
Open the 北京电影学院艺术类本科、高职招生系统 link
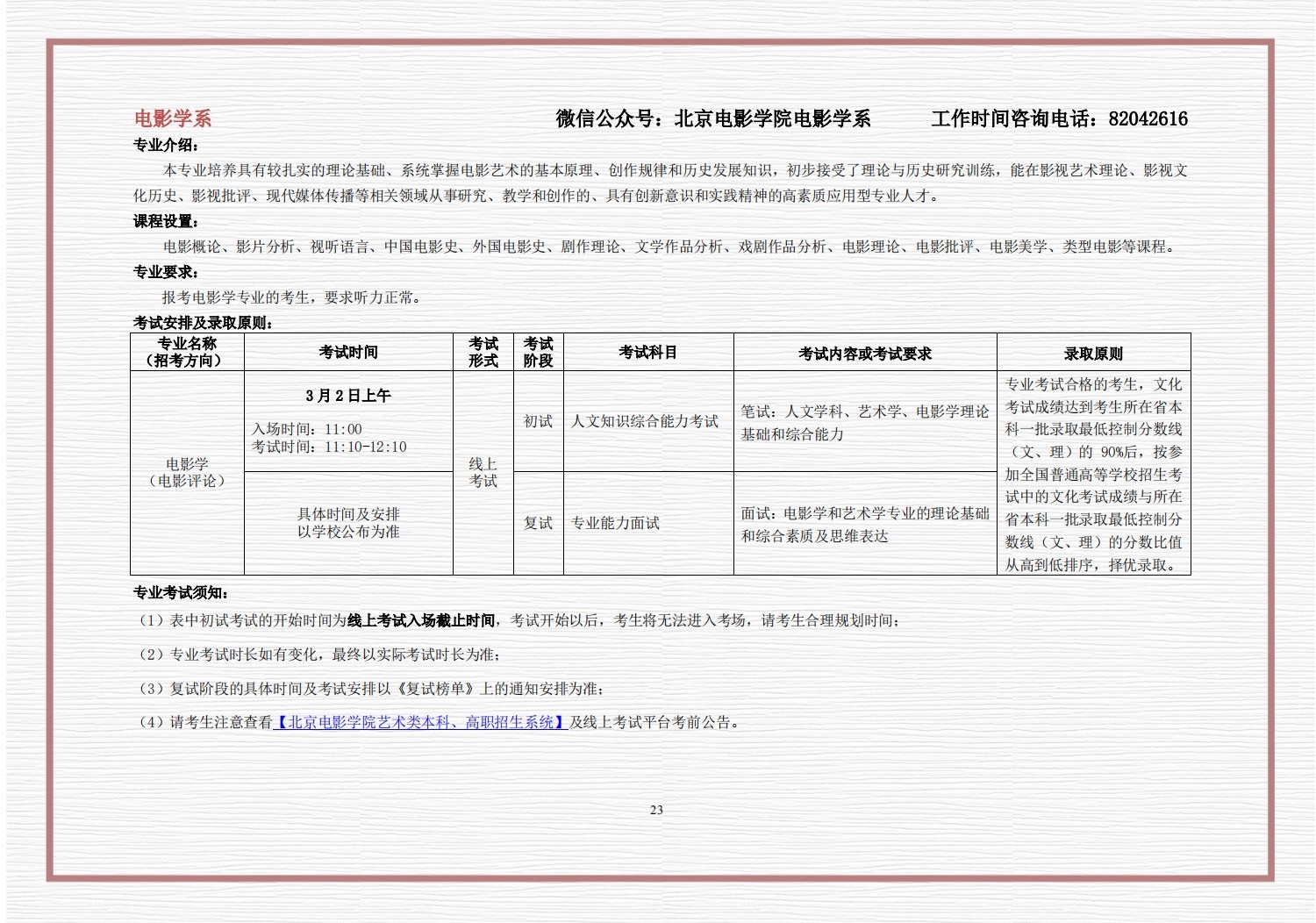coord(421,722)
